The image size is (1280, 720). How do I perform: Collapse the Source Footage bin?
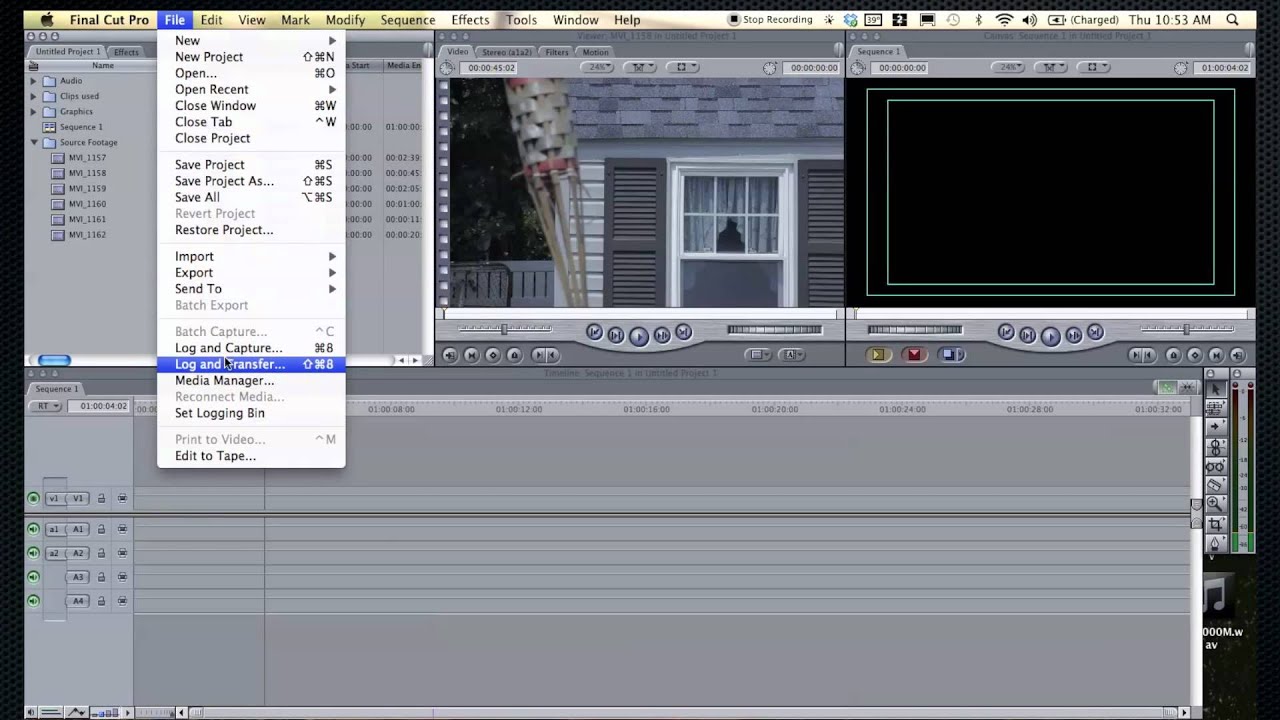pyautogui.click(x=33, y=142)
